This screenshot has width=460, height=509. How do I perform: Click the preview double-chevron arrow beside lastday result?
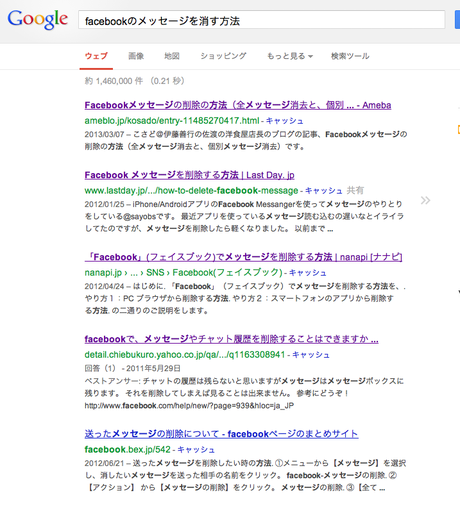click(425, 200)
